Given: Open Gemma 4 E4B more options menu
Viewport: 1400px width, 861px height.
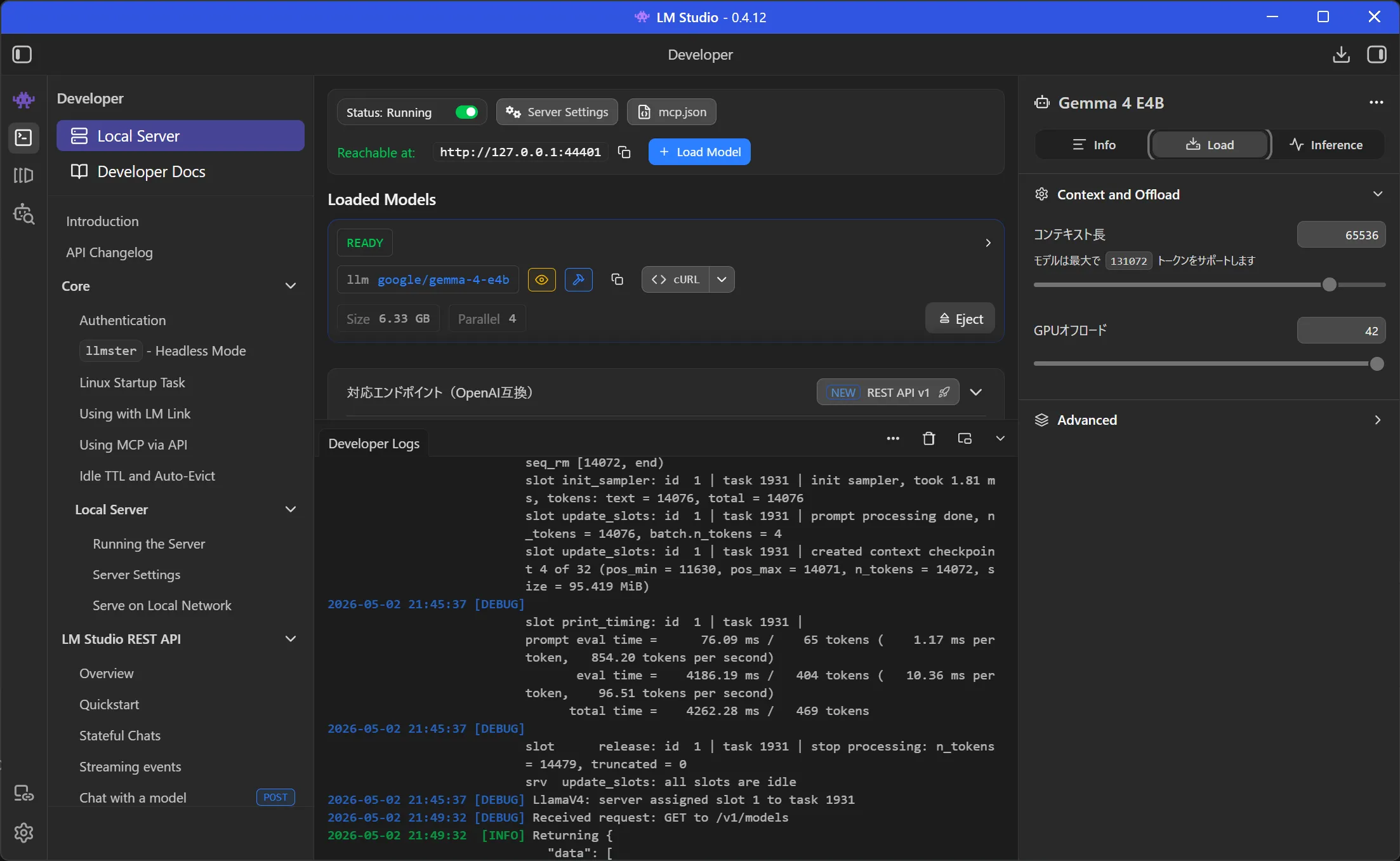Looking at the screenshot, I should click(1376, 102).
